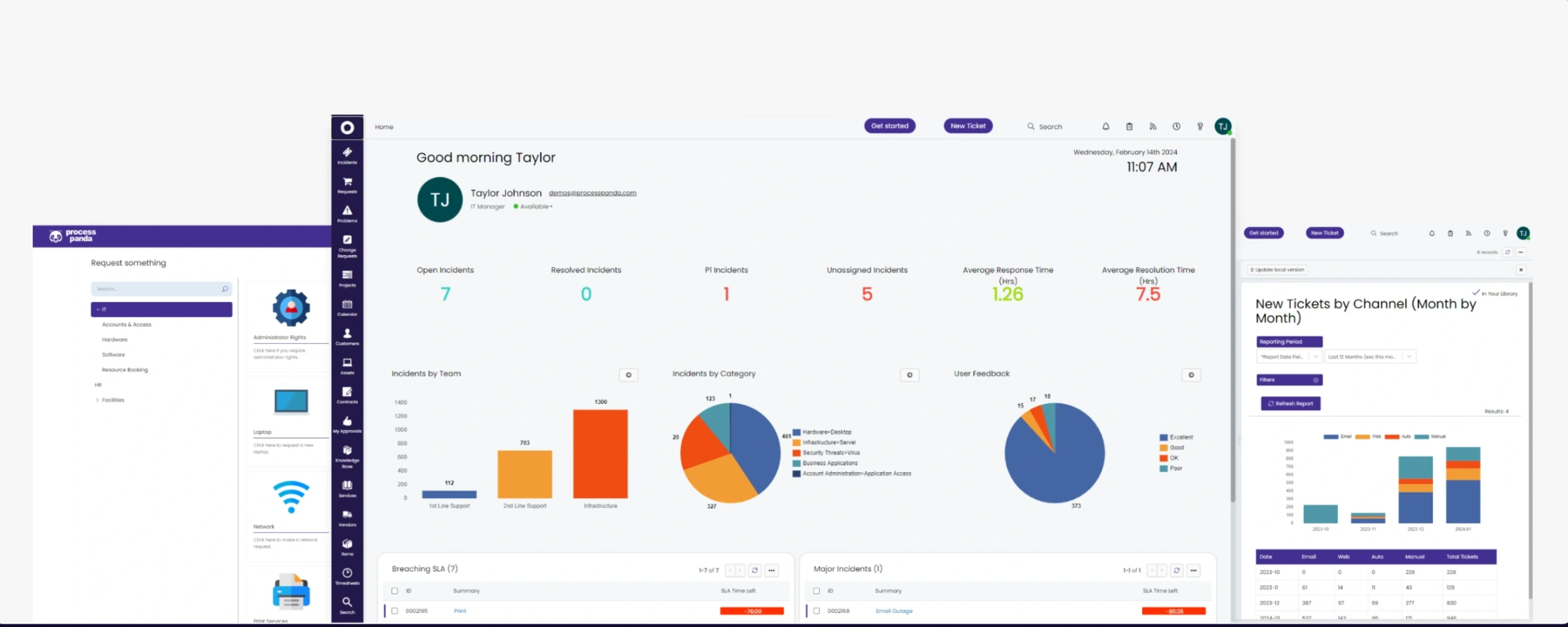Open the settings gear on Incidents by Team

point(629,375)
